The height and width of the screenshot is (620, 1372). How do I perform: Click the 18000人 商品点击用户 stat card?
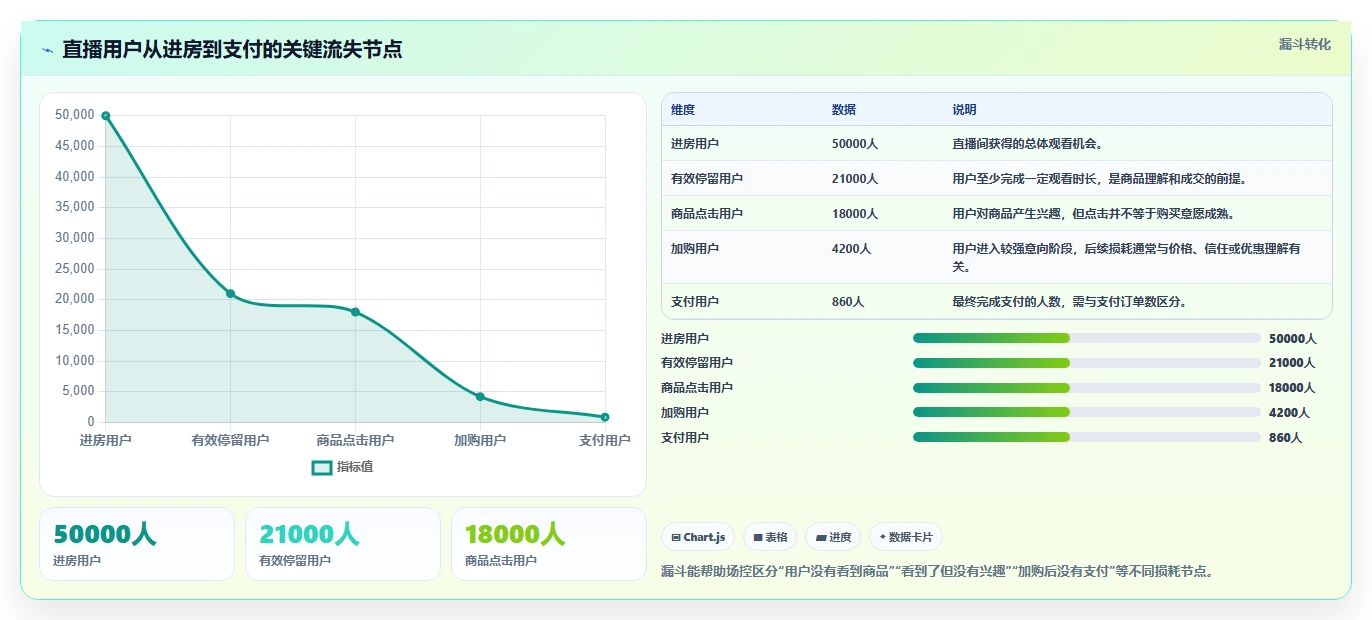[x=549, y=544]
